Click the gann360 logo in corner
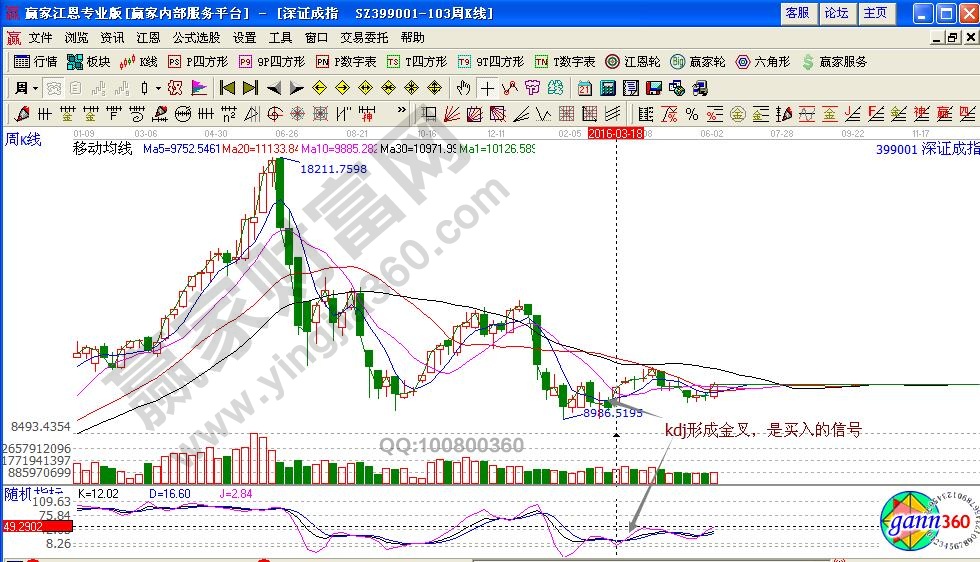Screen dimensions: 980x562 [x=924, y=520]
